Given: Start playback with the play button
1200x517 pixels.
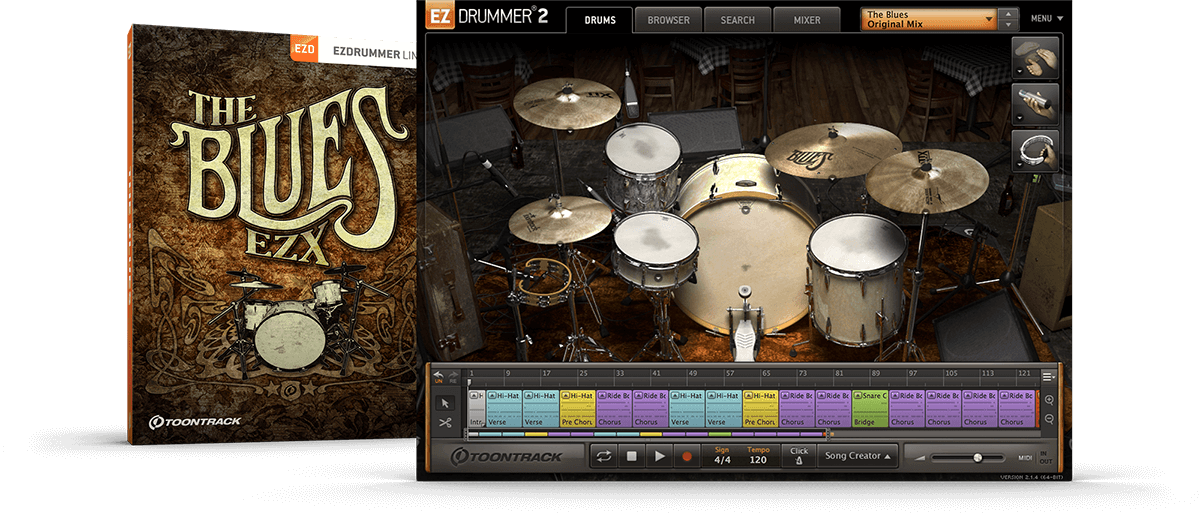Looking at the screenshot, I should tap(659, 456).
